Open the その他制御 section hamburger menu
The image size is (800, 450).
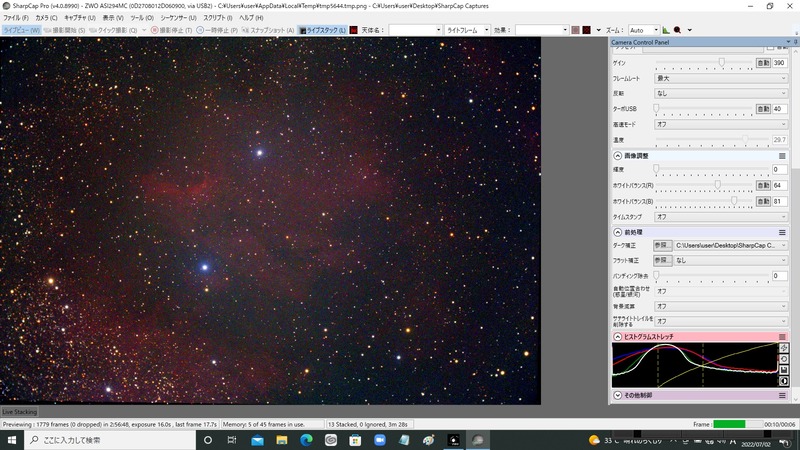[782, 395]
